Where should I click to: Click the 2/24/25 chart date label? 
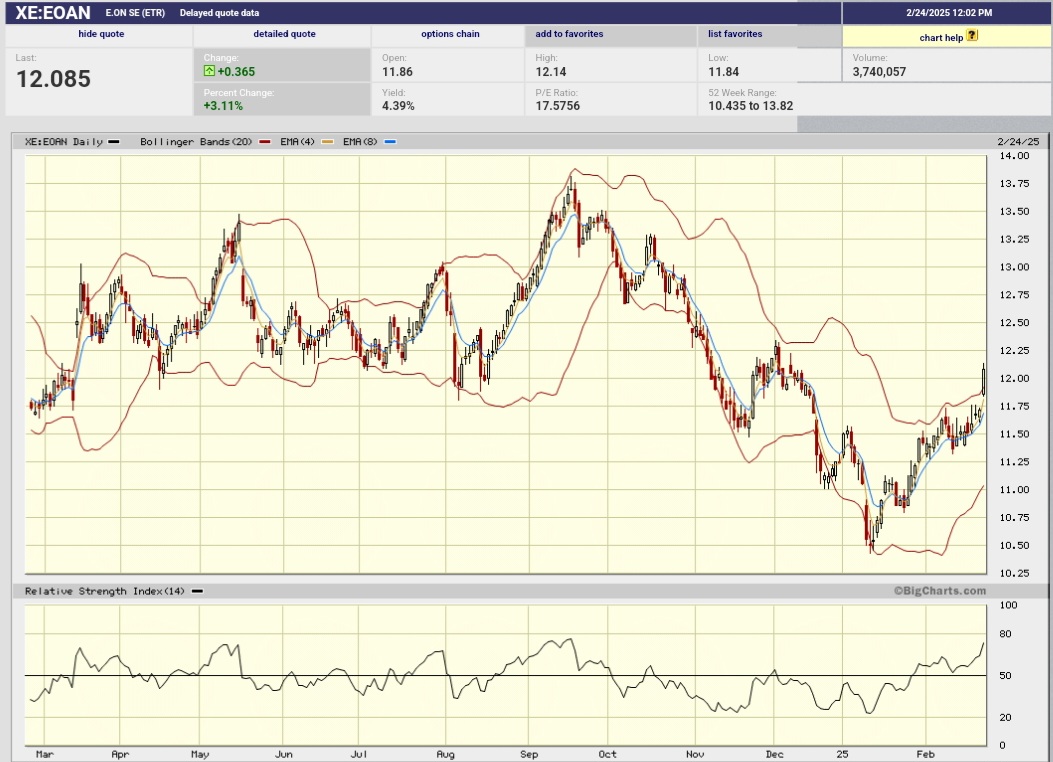coord(1018,142)
